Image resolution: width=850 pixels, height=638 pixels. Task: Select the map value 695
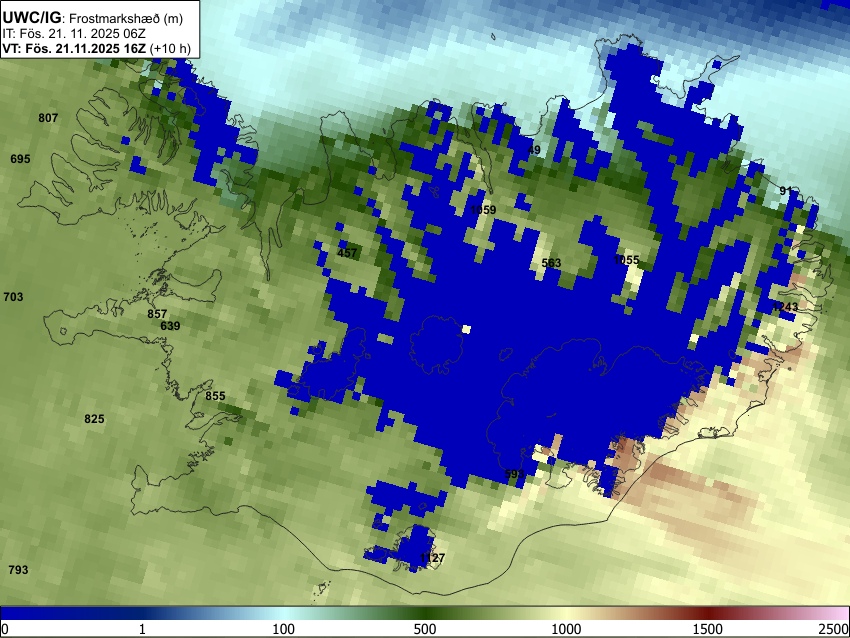click(x=20, y=159)
